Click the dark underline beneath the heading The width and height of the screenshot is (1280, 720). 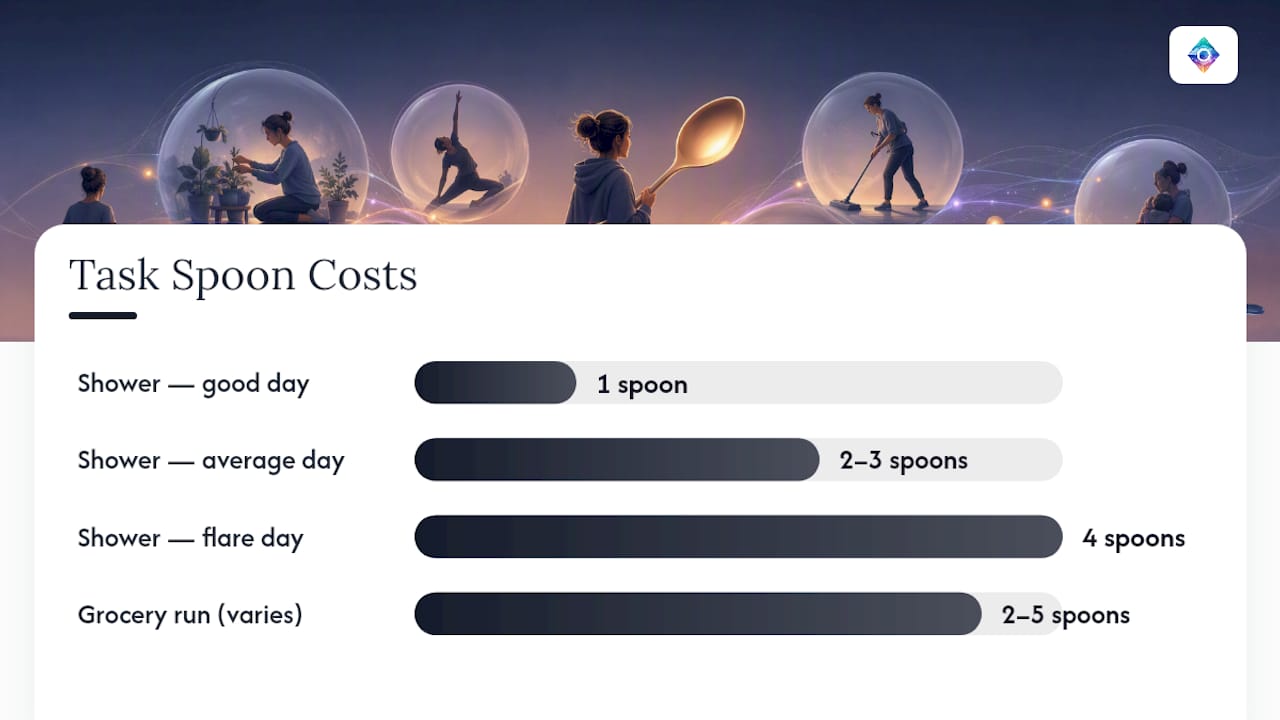103,316
